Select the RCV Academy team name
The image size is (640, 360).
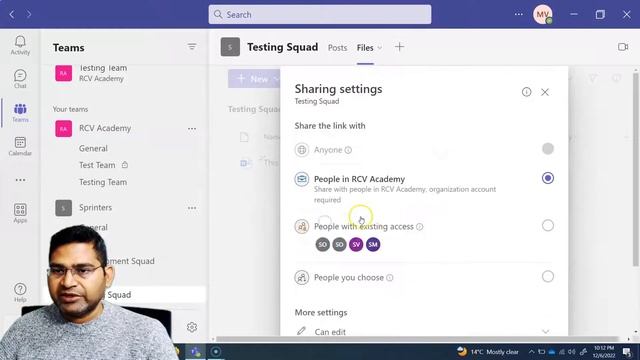[x=105, y=128]
